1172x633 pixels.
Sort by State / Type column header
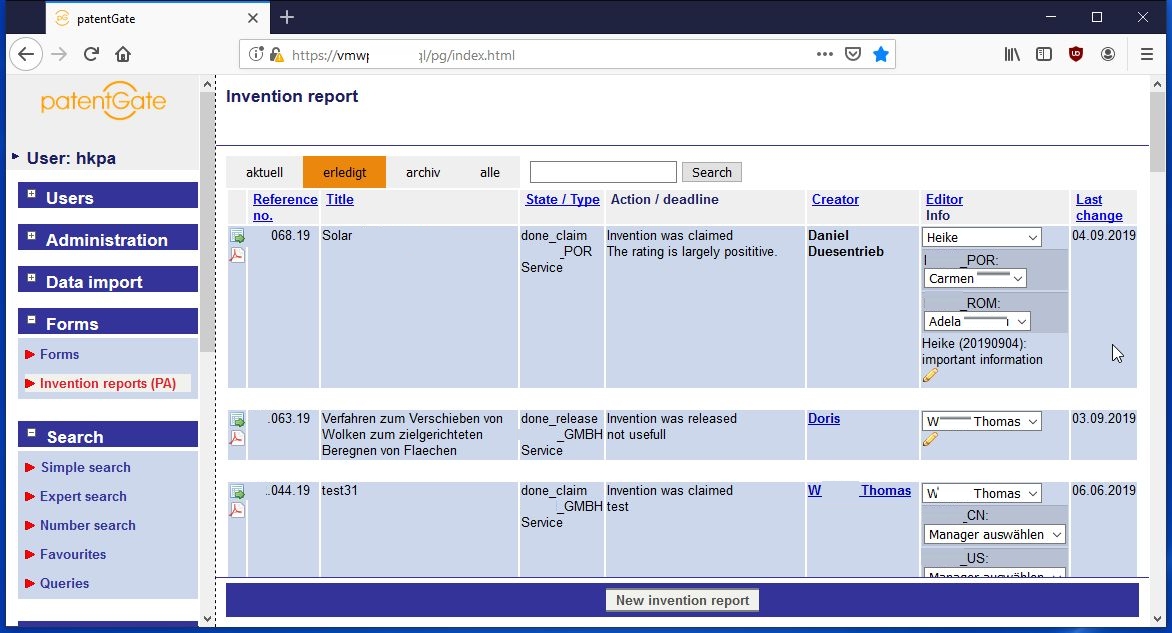click(x=562, y=200)
